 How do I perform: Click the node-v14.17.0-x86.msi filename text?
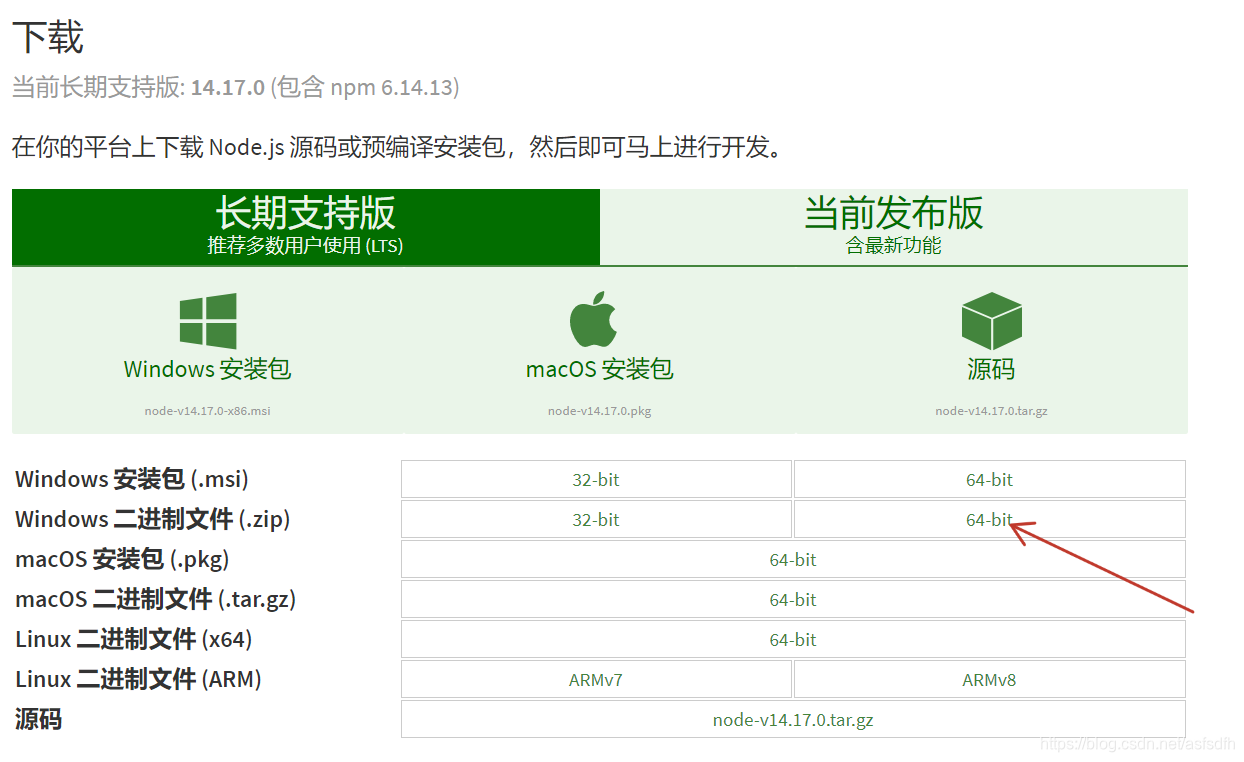point(207,411)
